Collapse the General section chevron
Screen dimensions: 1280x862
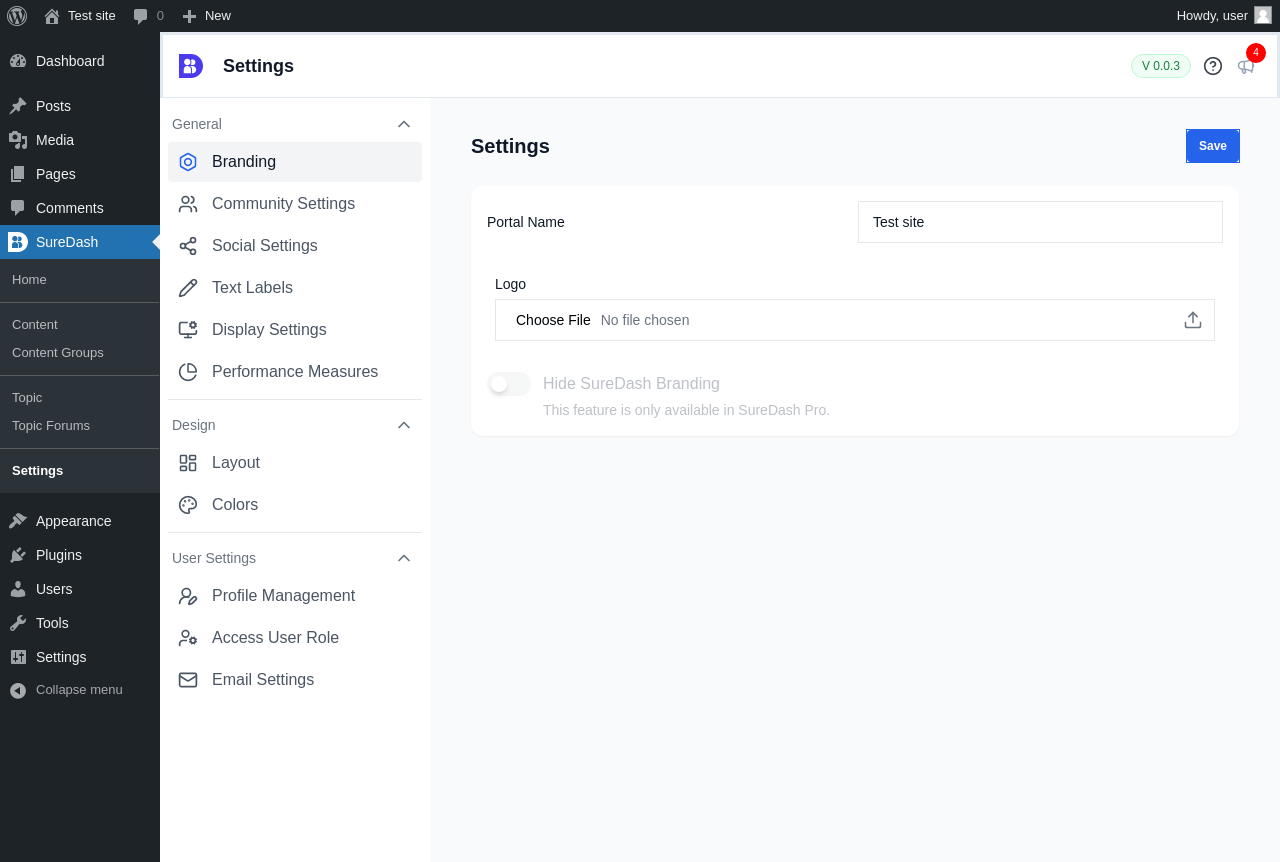[x=404, y=124]
